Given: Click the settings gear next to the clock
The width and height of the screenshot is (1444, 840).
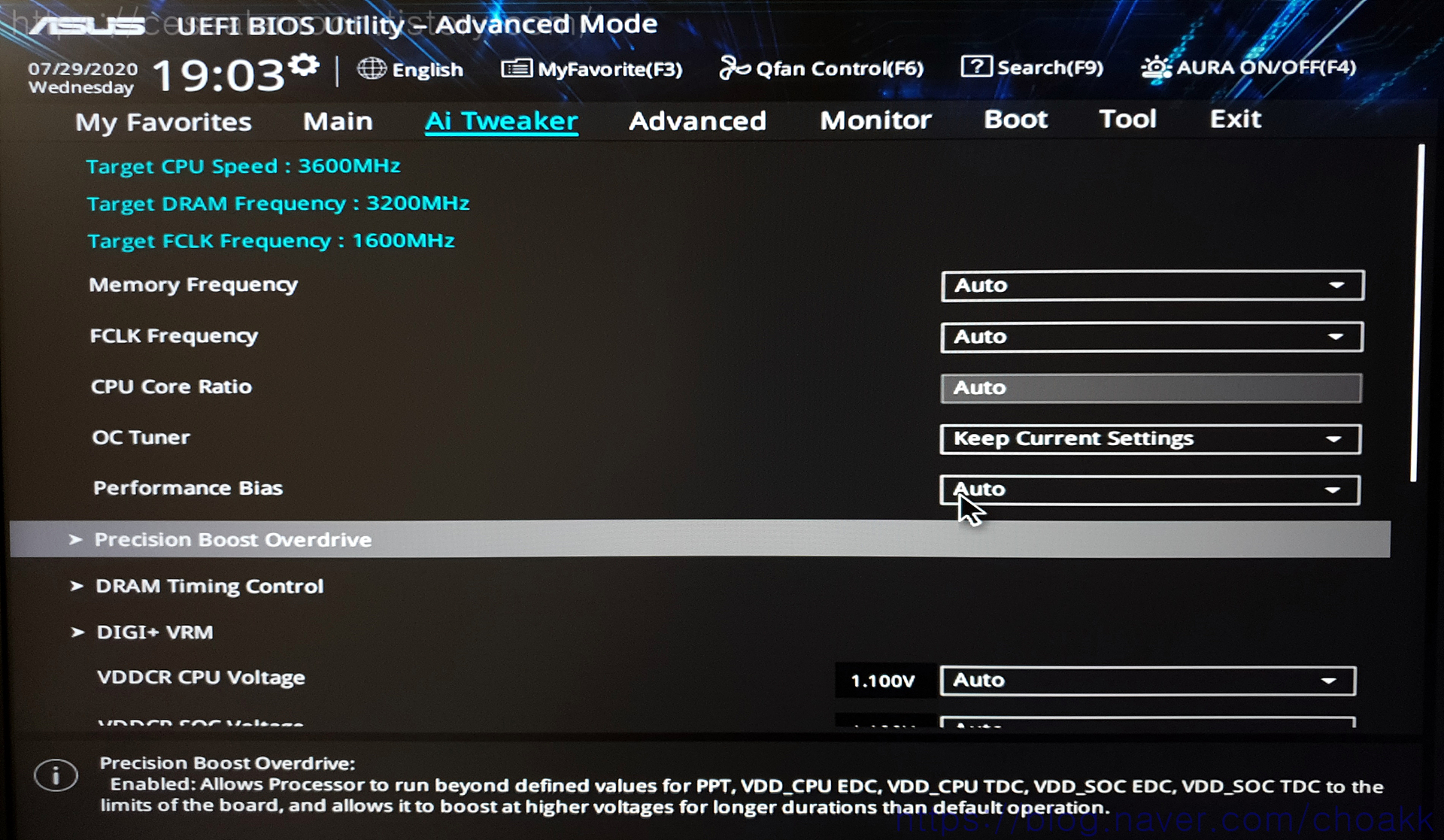Looking at the screenshot, I should coord(304,65).
